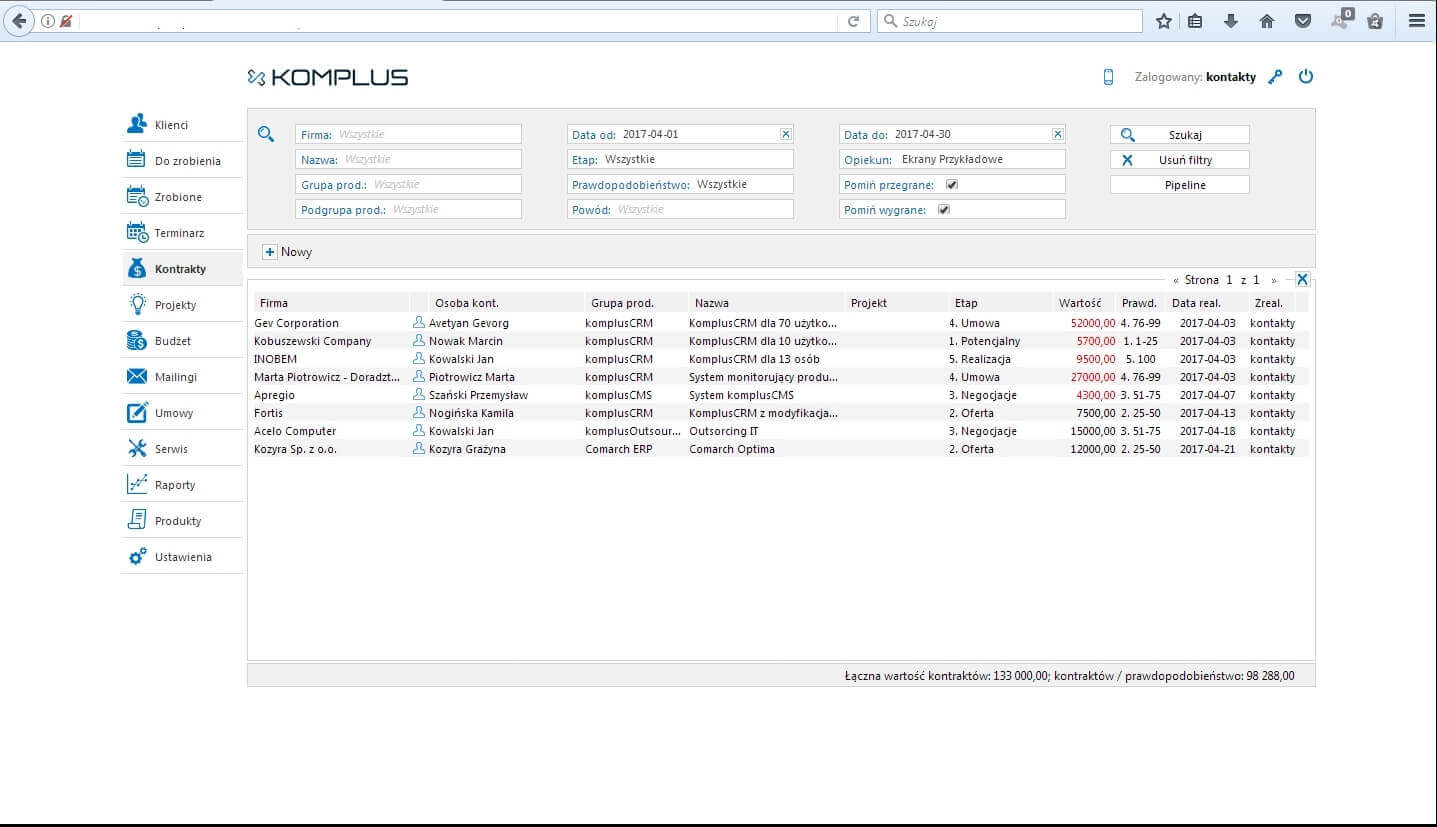Toggle the Pomiń przegrane checkbox
This screenshot has width=1437, height=827.
coord(952,185)
